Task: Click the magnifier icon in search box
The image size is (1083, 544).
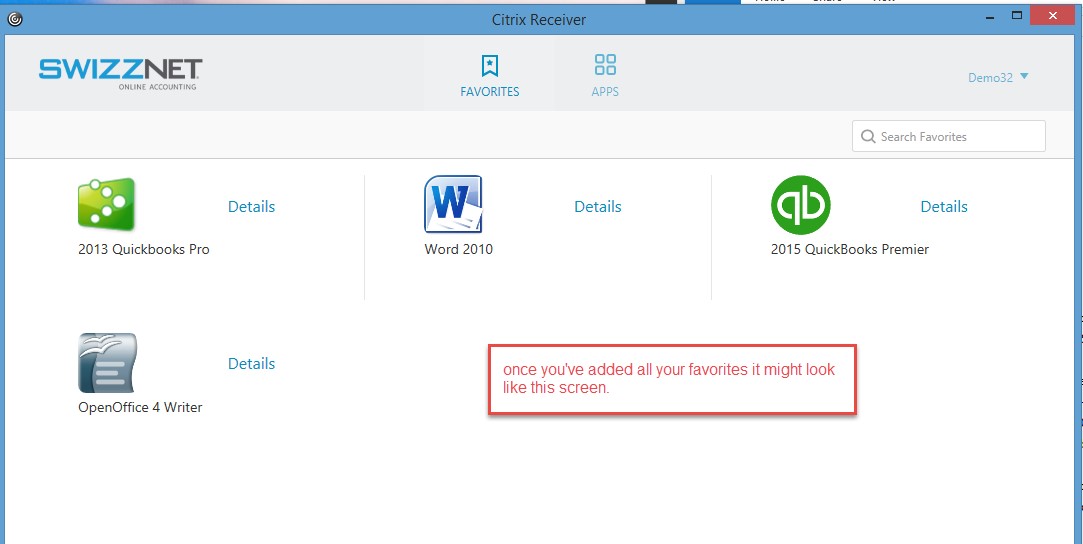Action: click(868, 137)
